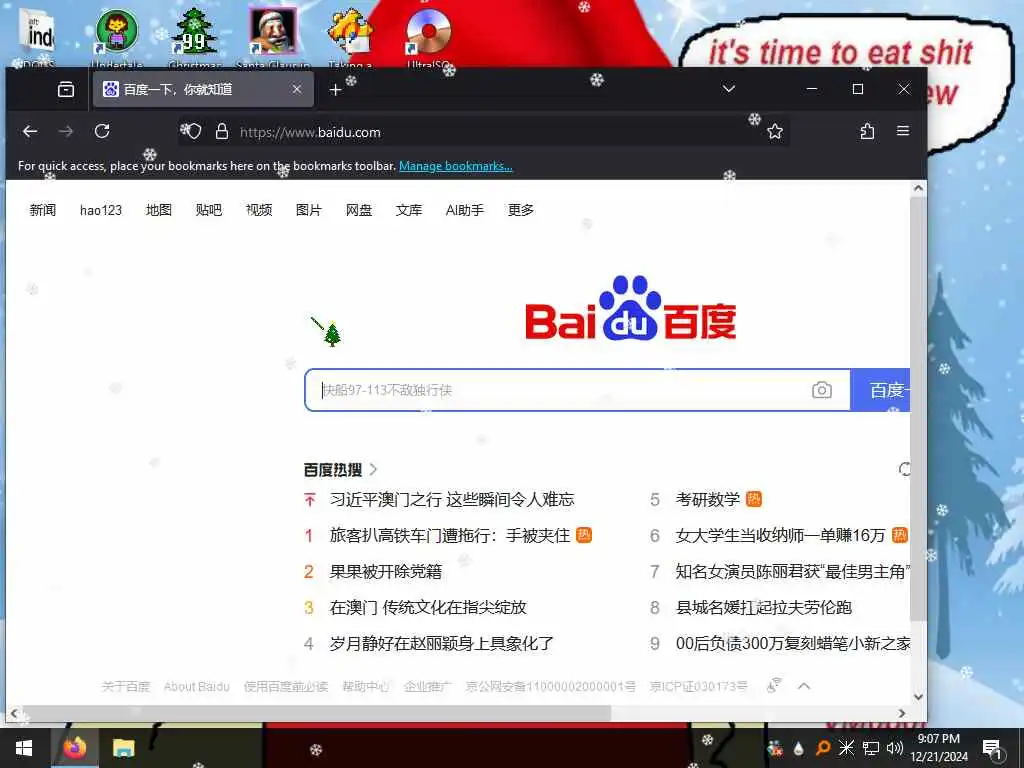The image size is (1024, 768).
Task: Expand the 百度热搜 arrow chevron
Action: coord(374,469)
